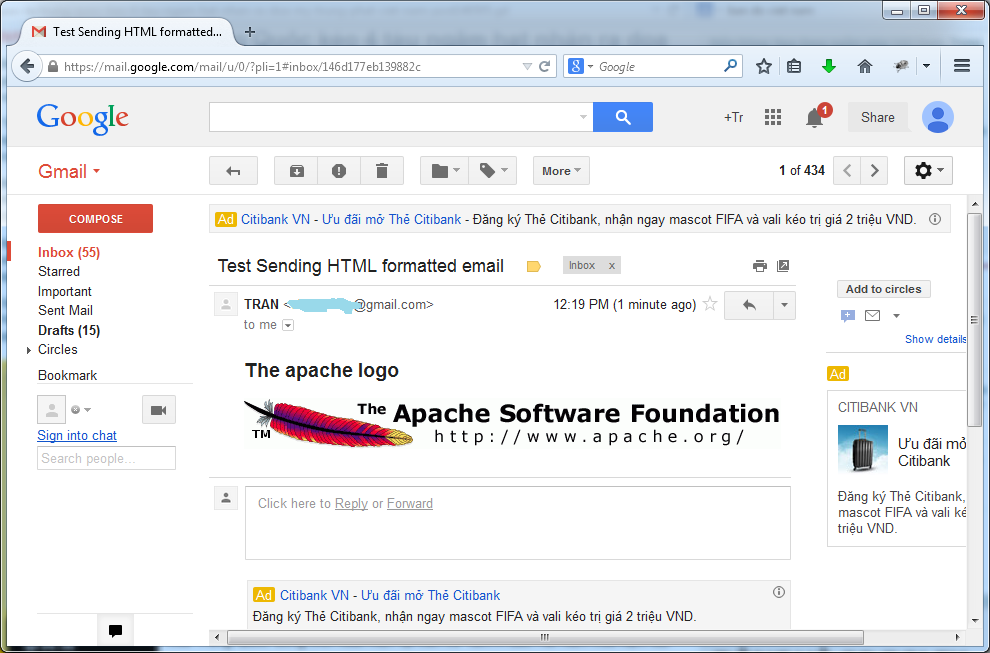Delete the email with trash icon
The width and height of the screenshot is (990, 653).
[x=382, y=171]
